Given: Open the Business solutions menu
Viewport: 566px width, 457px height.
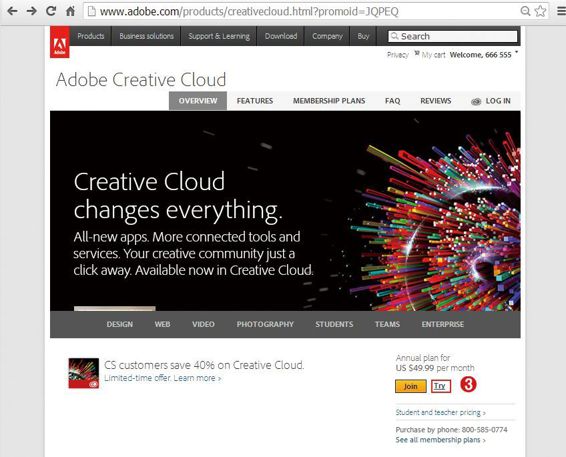Looking at the screenshot, I should [146, 36].
